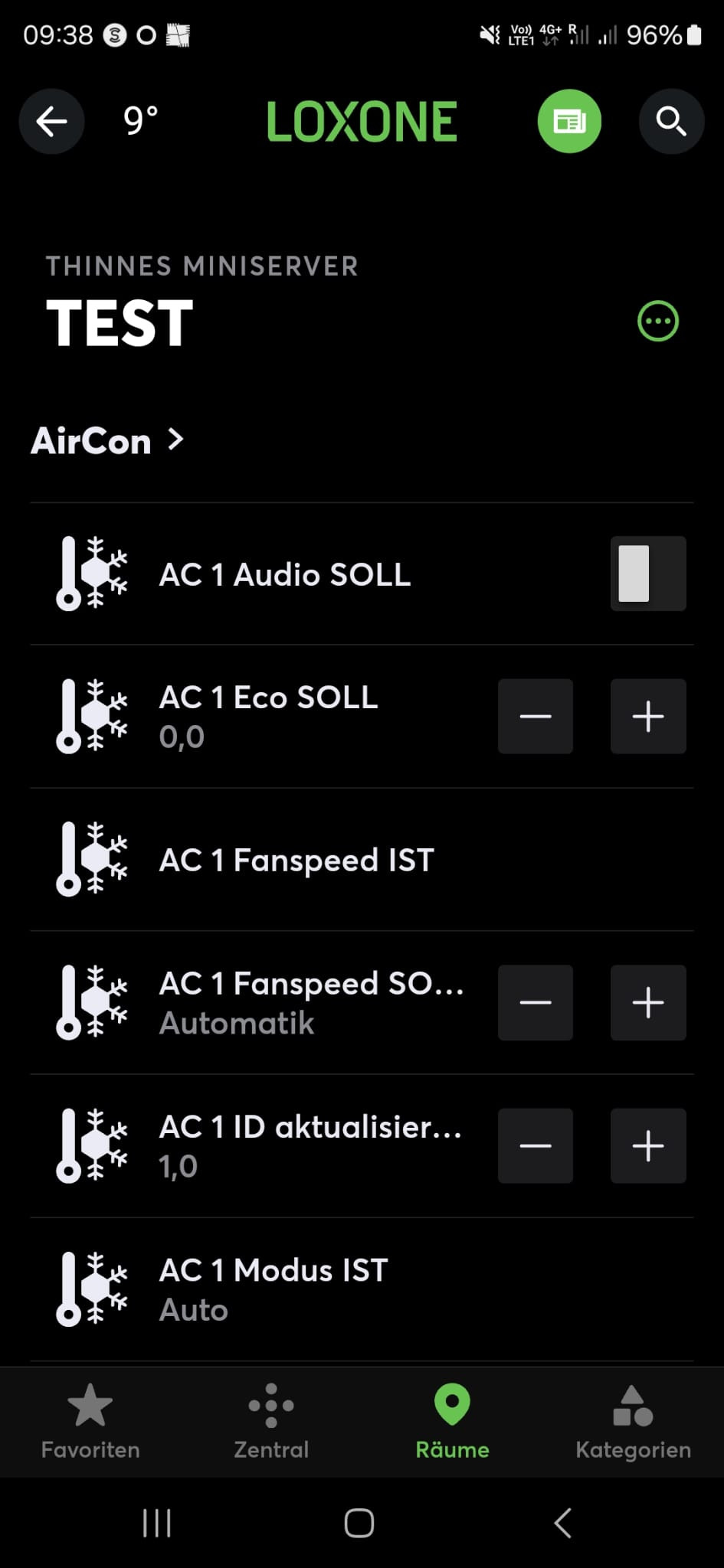
Task: Switch to the Favoriten tab
Action: pos(90,1421)
